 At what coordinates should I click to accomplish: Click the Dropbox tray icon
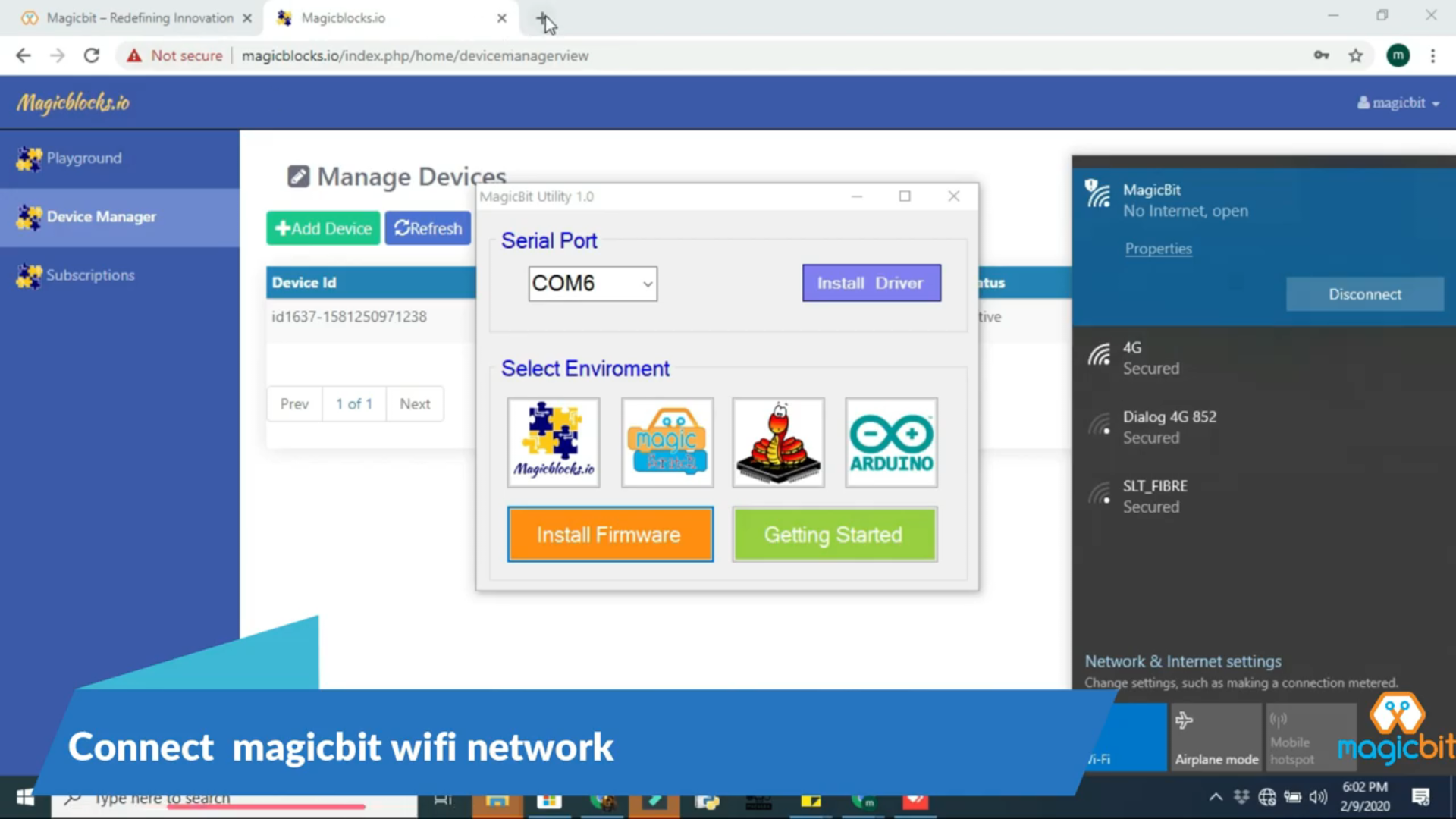(1241, 797)
